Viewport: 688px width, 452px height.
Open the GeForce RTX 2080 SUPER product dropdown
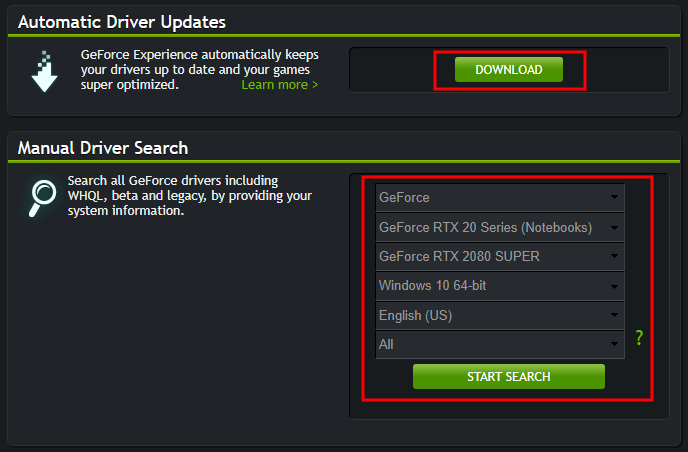click(x=500, y=256)
